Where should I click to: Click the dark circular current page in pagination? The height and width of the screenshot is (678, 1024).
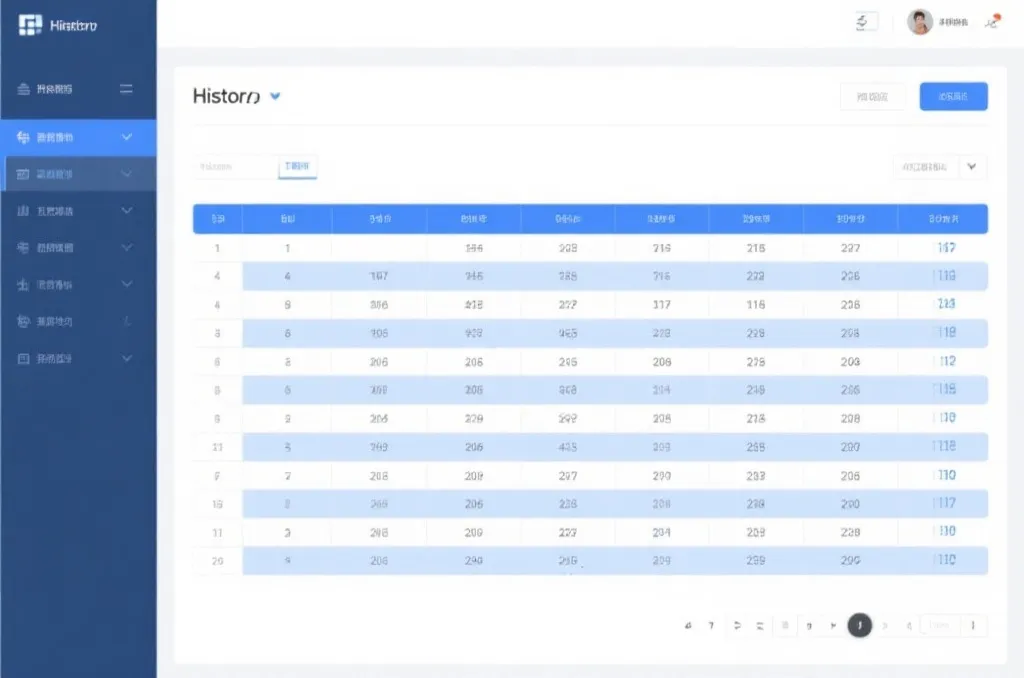click(859, 626)
